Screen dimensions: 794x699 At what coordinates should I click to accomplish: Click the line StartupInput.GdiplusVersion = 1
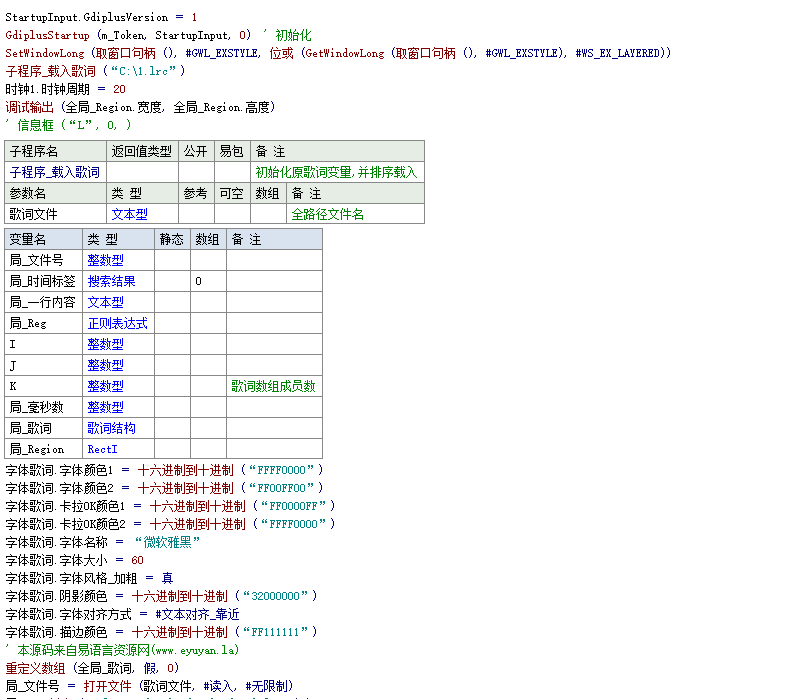pyautogui.click(x=101, y=17)
